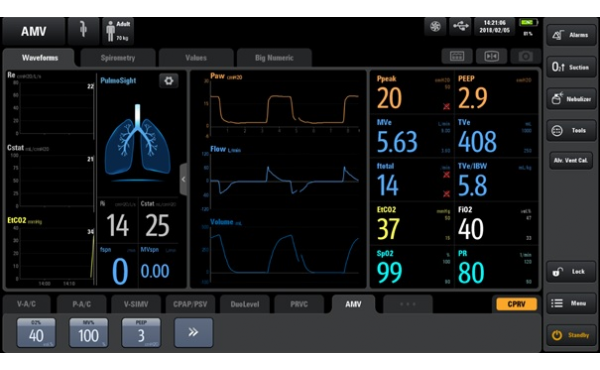Open the Tools menu
600x370 pixels.
click(x=571, y=131)
